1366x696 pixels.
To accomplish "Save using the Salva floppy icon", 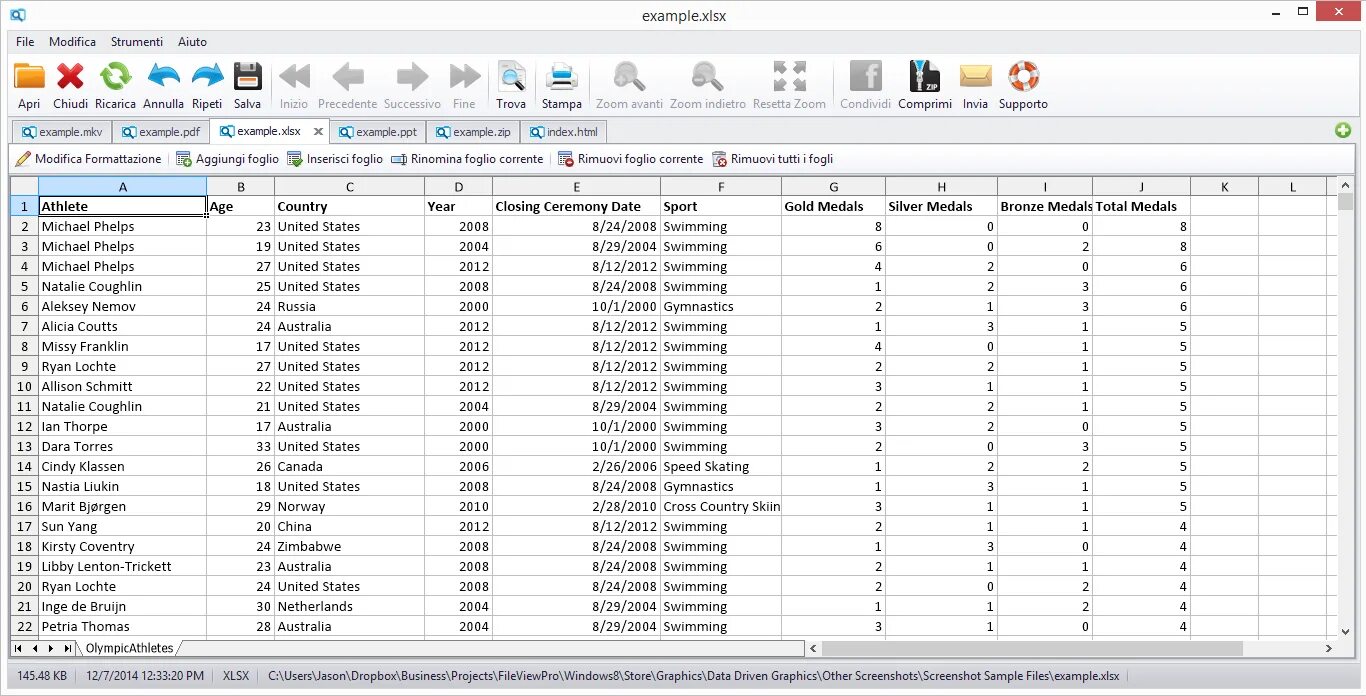I will [x=247, y=76].
